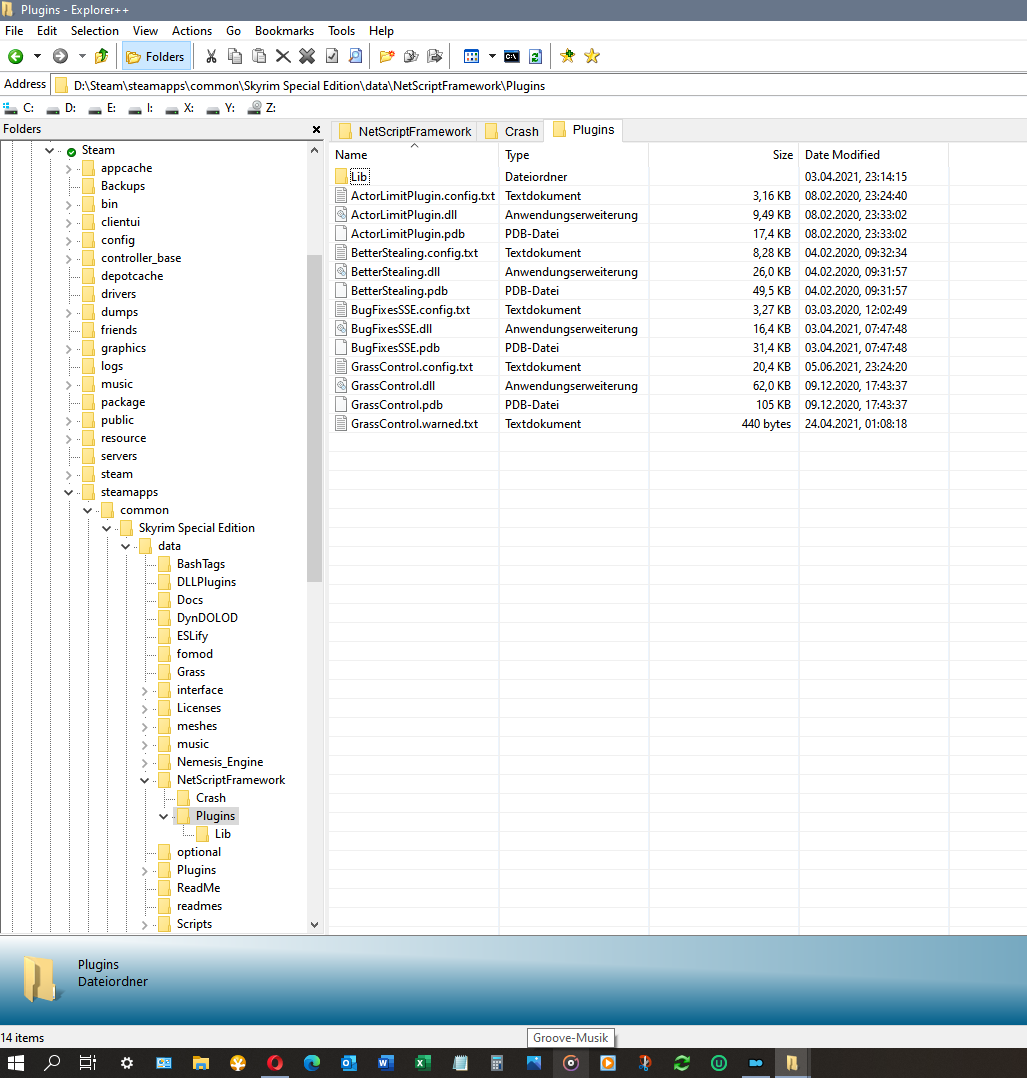Open the Views dropdown arrow
The width and height of the screenshot is (1027, 1078).
(492, 57)
